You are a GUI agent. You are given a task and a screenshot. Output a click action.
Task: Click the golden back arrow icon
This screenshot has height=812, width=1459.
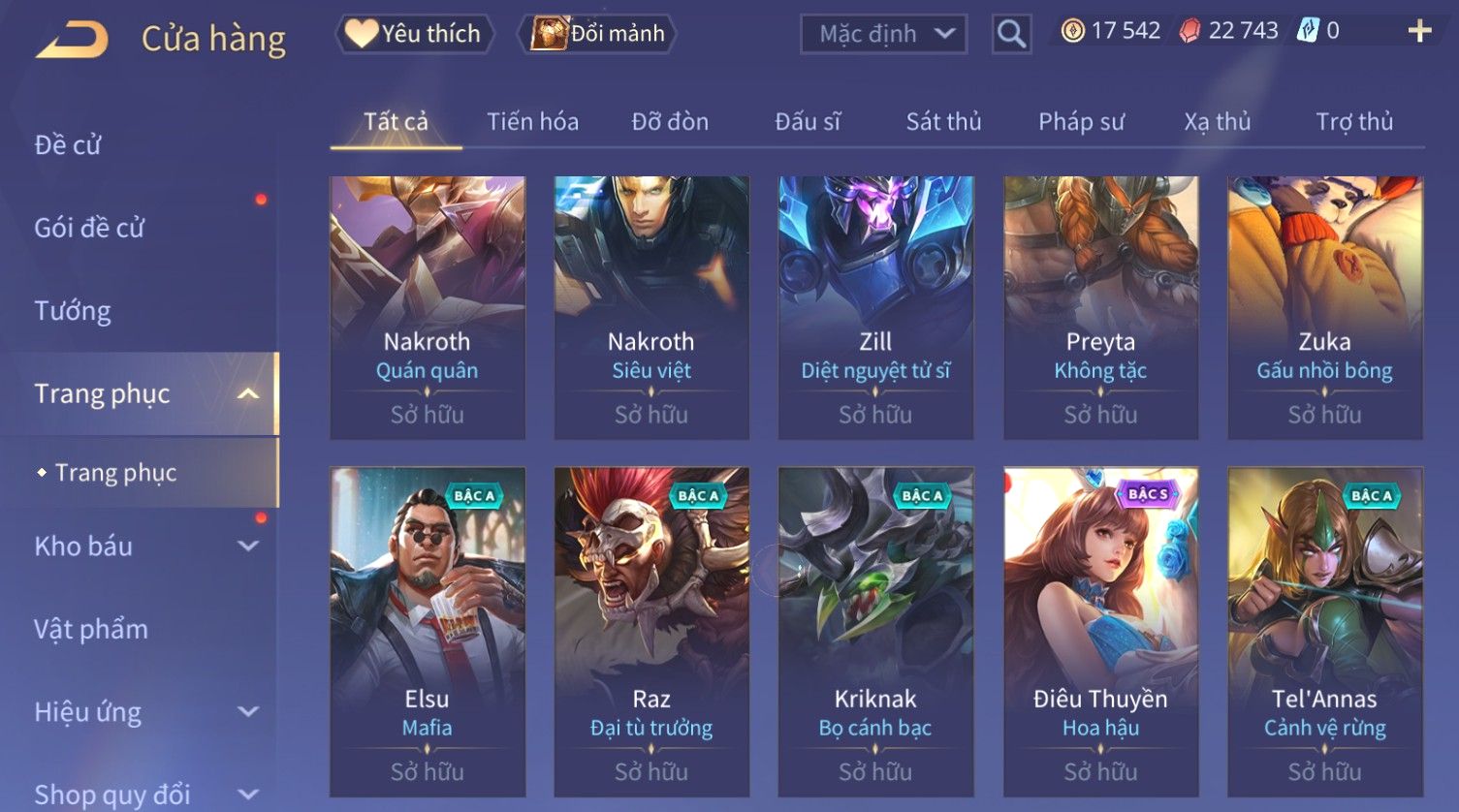point(73,40)
